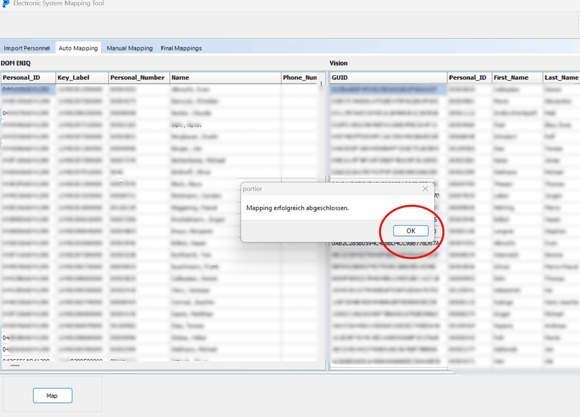Click OK in the portier dialog

click(x=411, y=231)
